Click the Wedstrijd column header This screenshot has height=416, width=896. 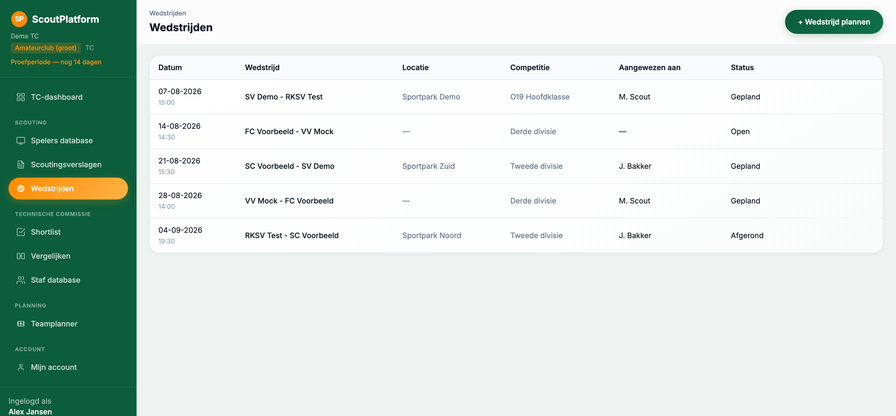262,67
